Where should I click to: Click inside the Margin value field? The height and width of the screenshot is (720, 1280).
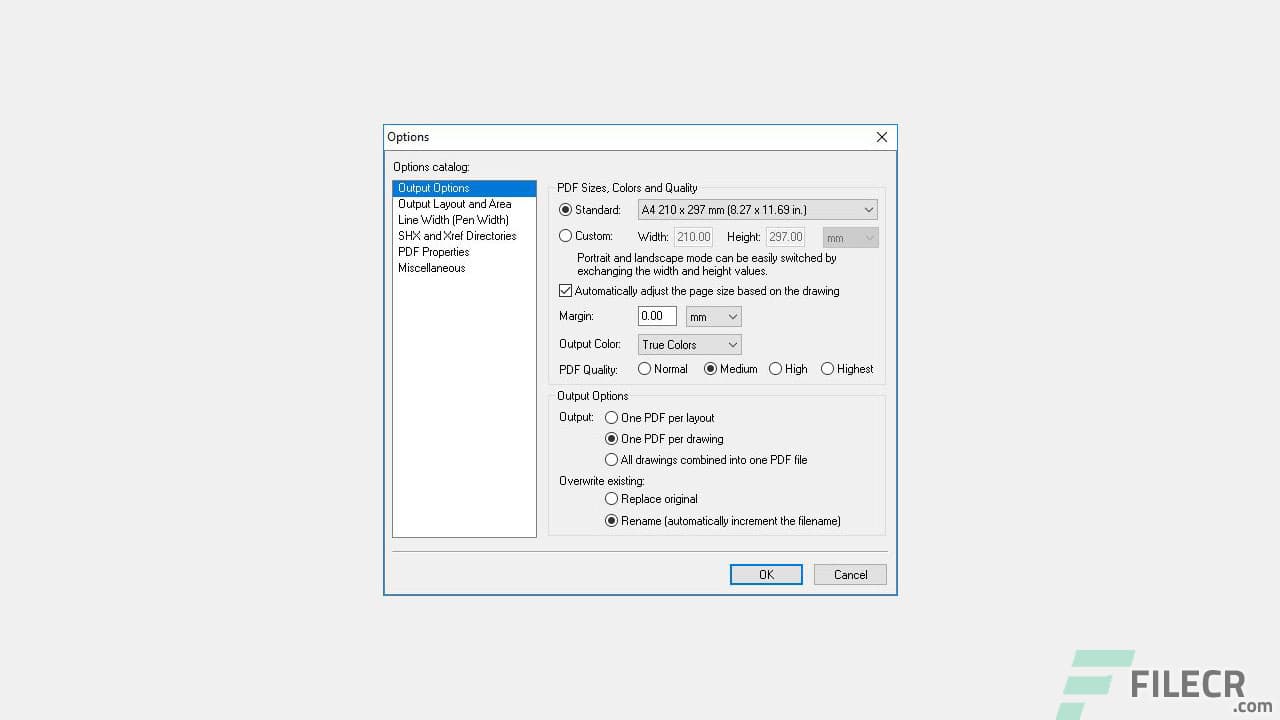pos(656,316)
